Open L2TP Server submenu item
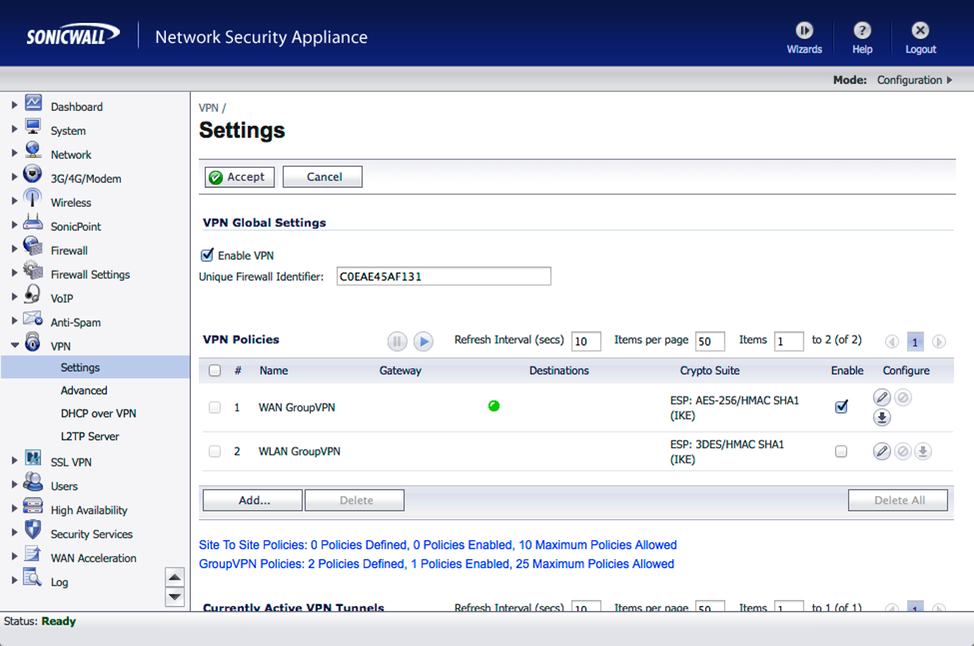The width and height of the screenshot is (974, 646). (x=90, y=436)
